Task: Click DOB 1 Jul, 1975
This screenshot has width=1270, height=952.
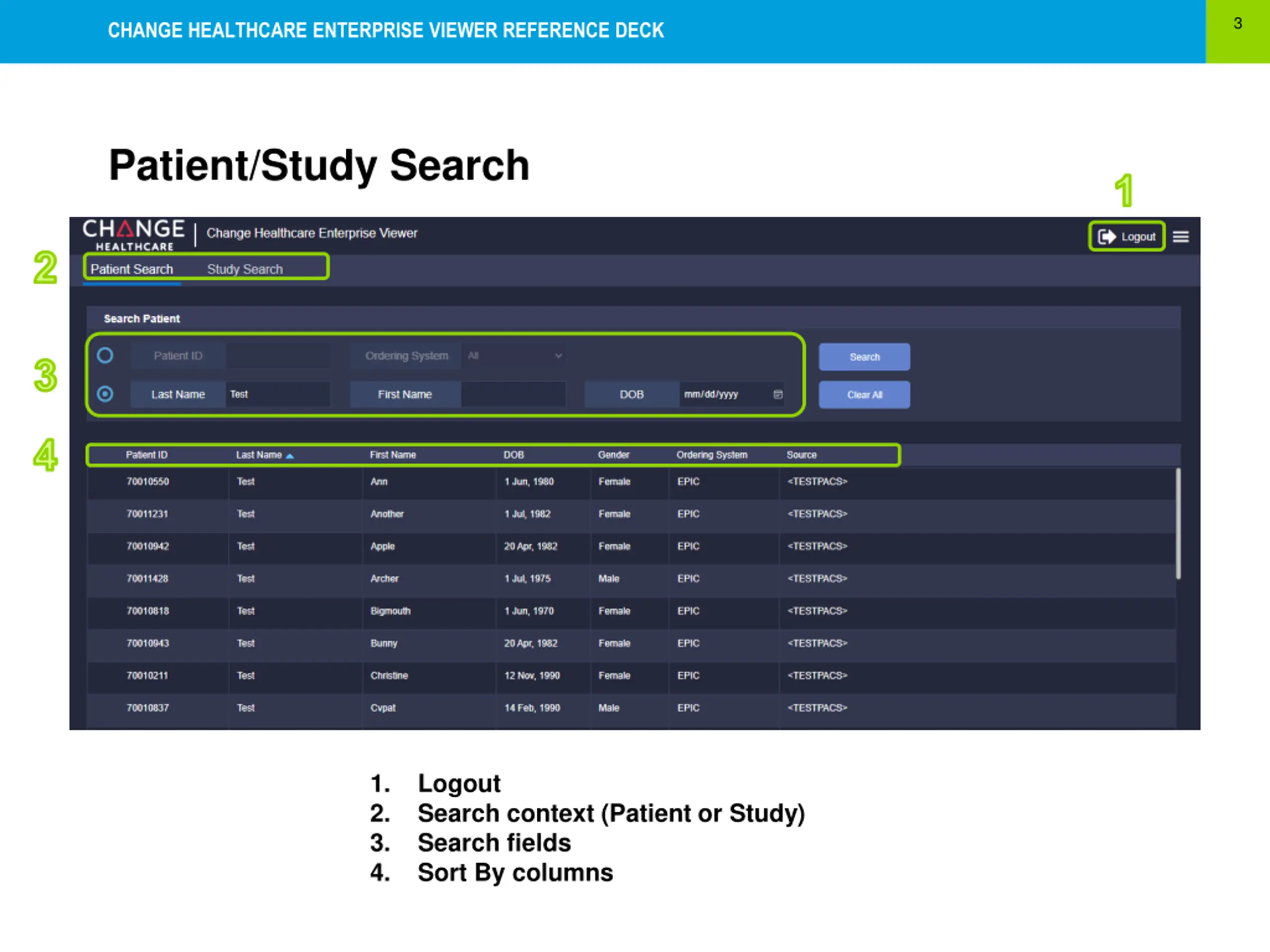Action: click(527, 579)
